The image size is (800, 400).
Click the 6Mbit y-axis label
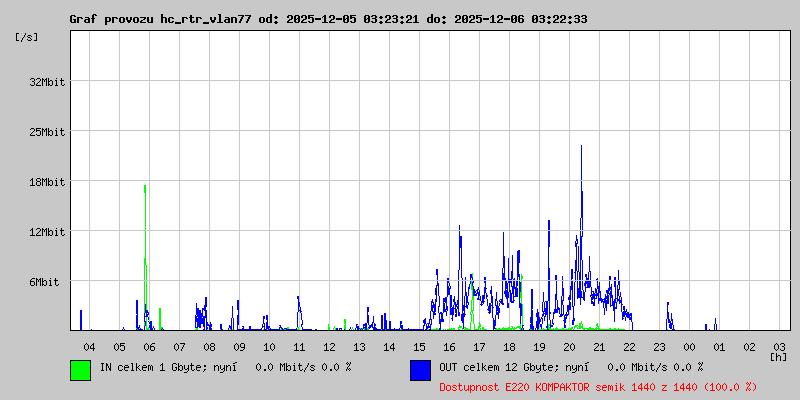coord(44,282)
